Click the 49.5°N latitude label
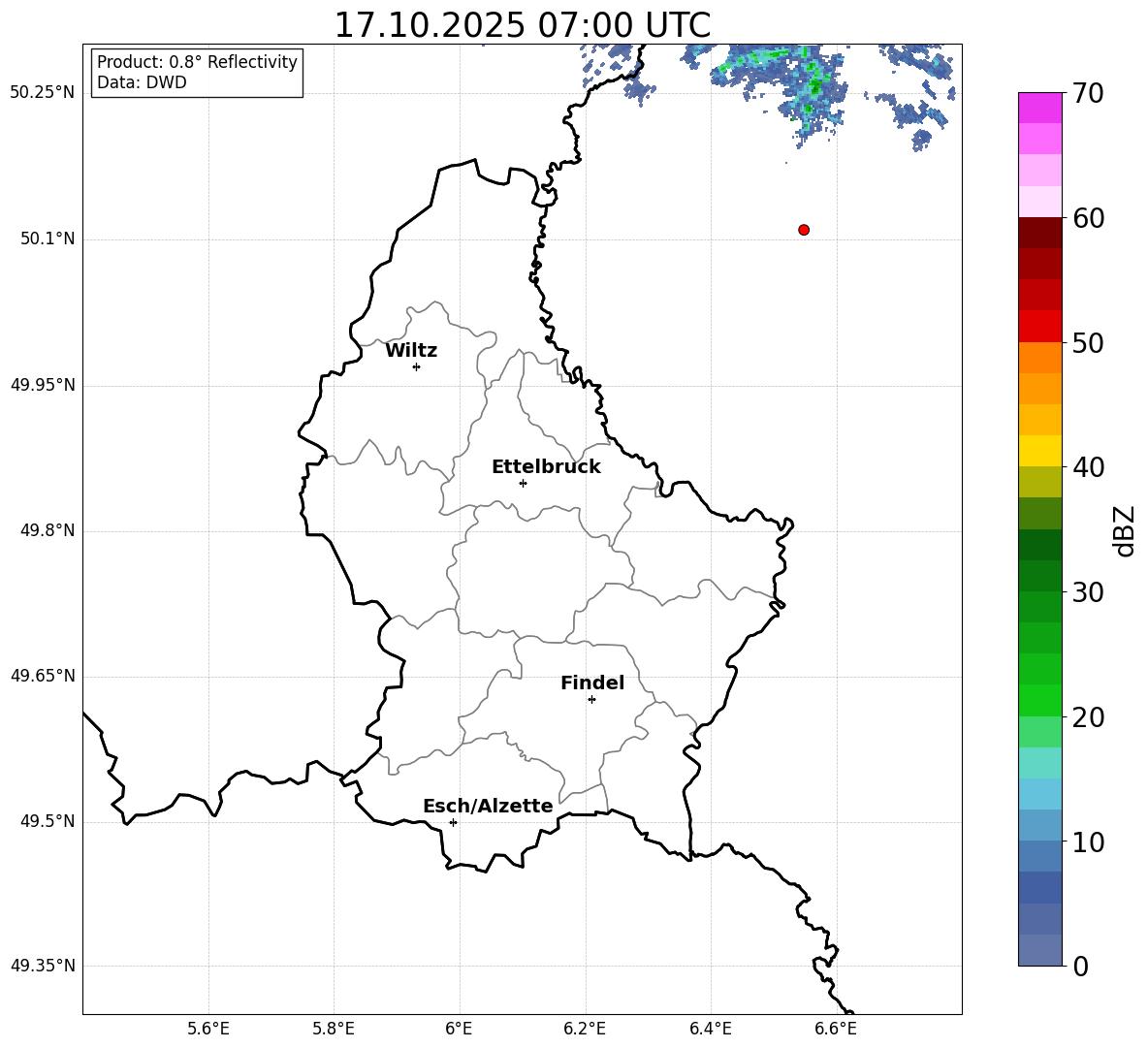 point(48,821)
